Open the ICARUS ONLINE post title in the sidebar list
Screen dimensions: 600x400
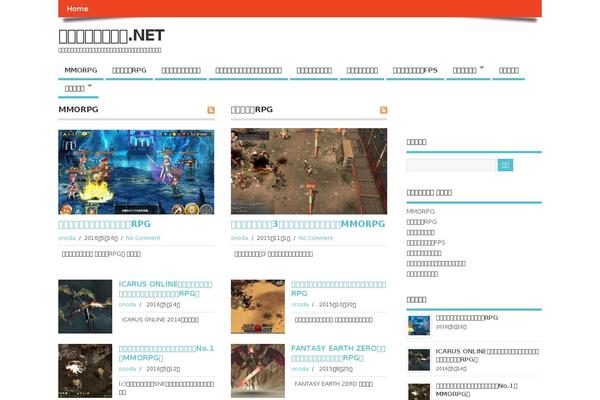[x=487, y=356]
